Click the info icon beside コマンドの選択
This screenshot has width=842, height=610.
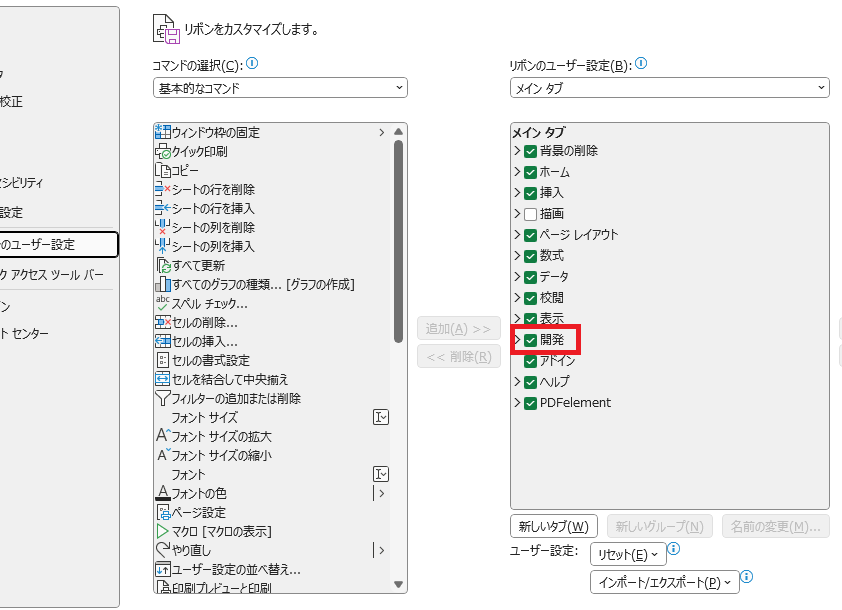[250, 62]
